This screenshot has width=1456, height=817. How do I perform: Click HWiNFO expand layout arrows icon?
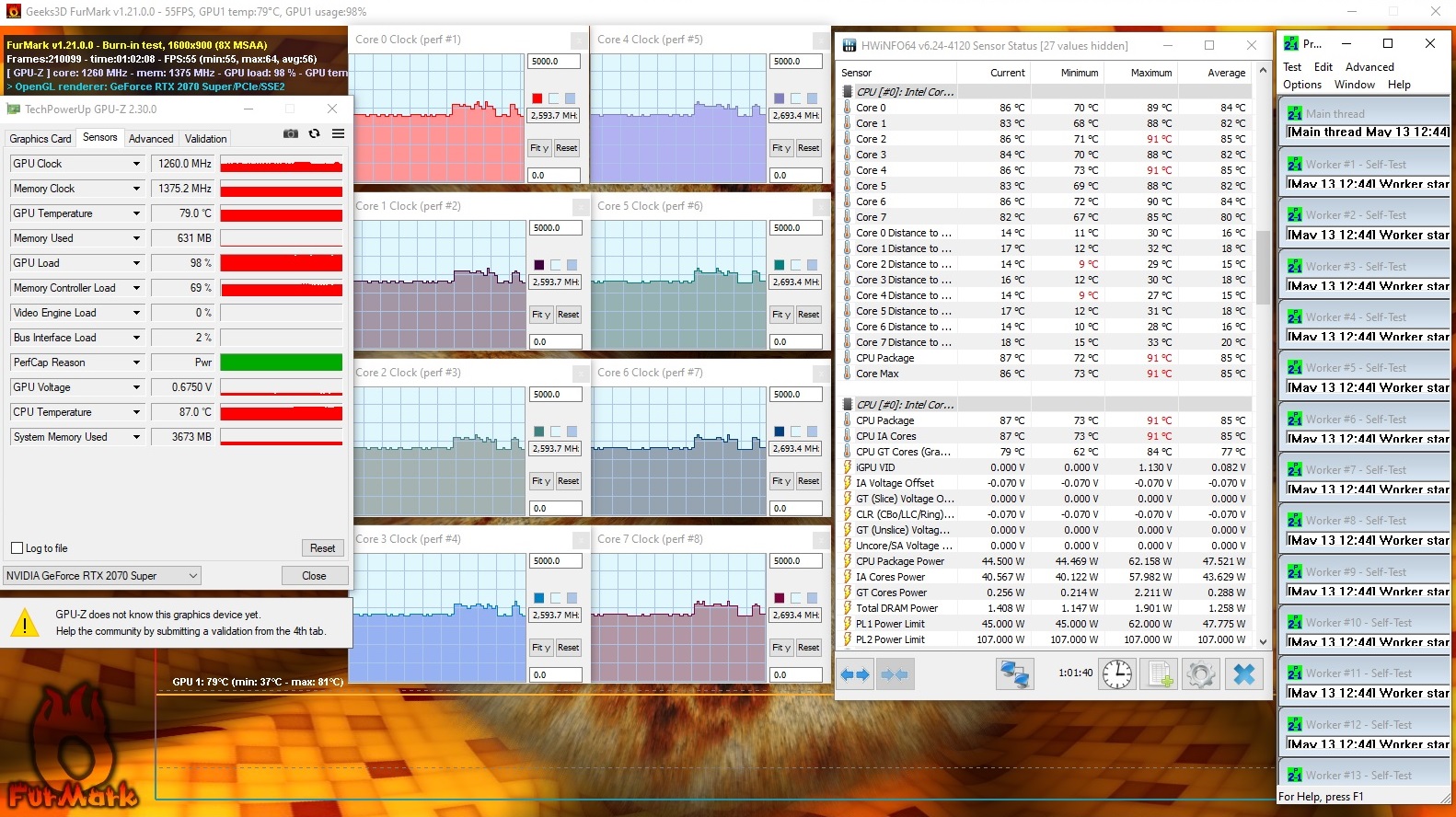pos(855,674)
